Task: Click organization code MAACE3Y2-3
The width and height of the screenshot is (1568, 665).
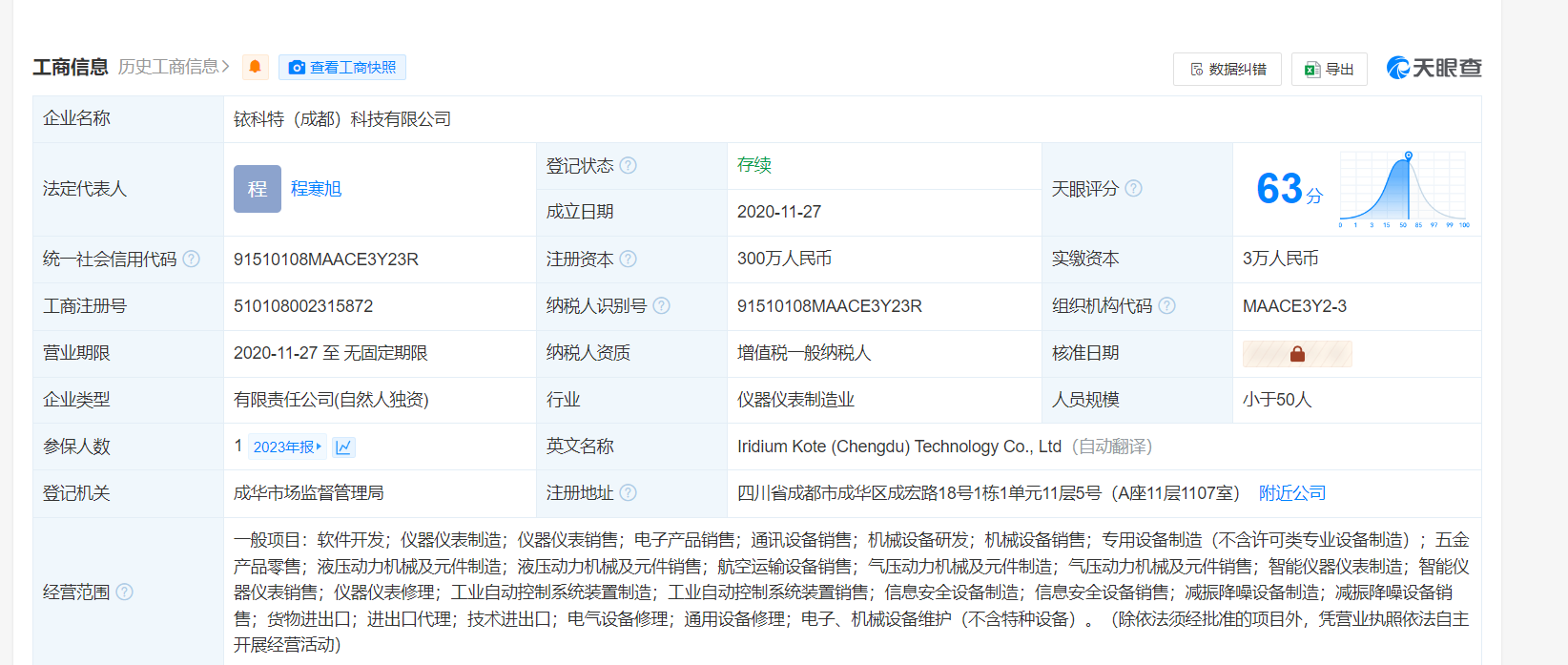Action: click(1294, 306)
